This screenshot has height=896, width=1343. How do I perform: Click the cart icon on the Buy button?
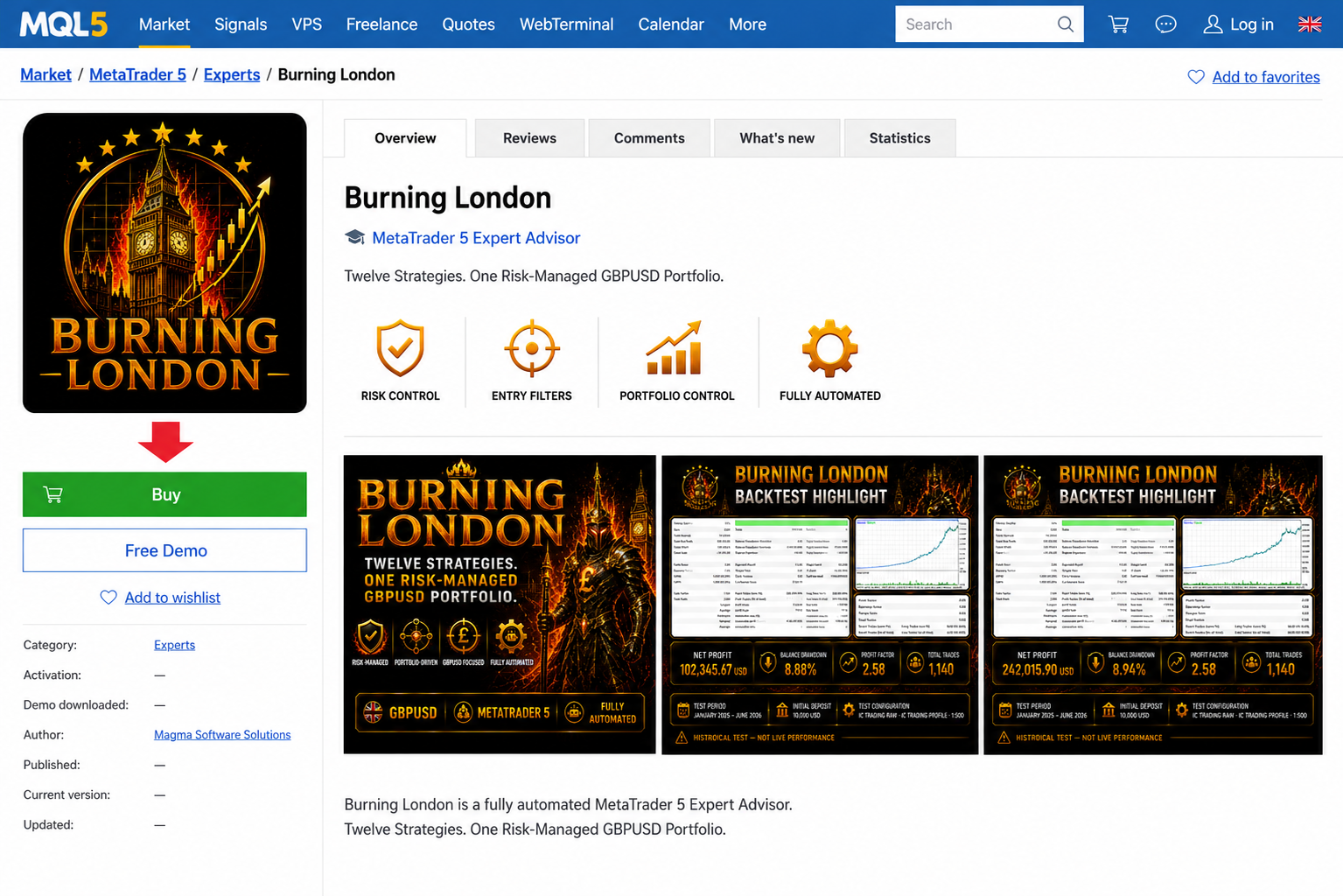(53, 494)
